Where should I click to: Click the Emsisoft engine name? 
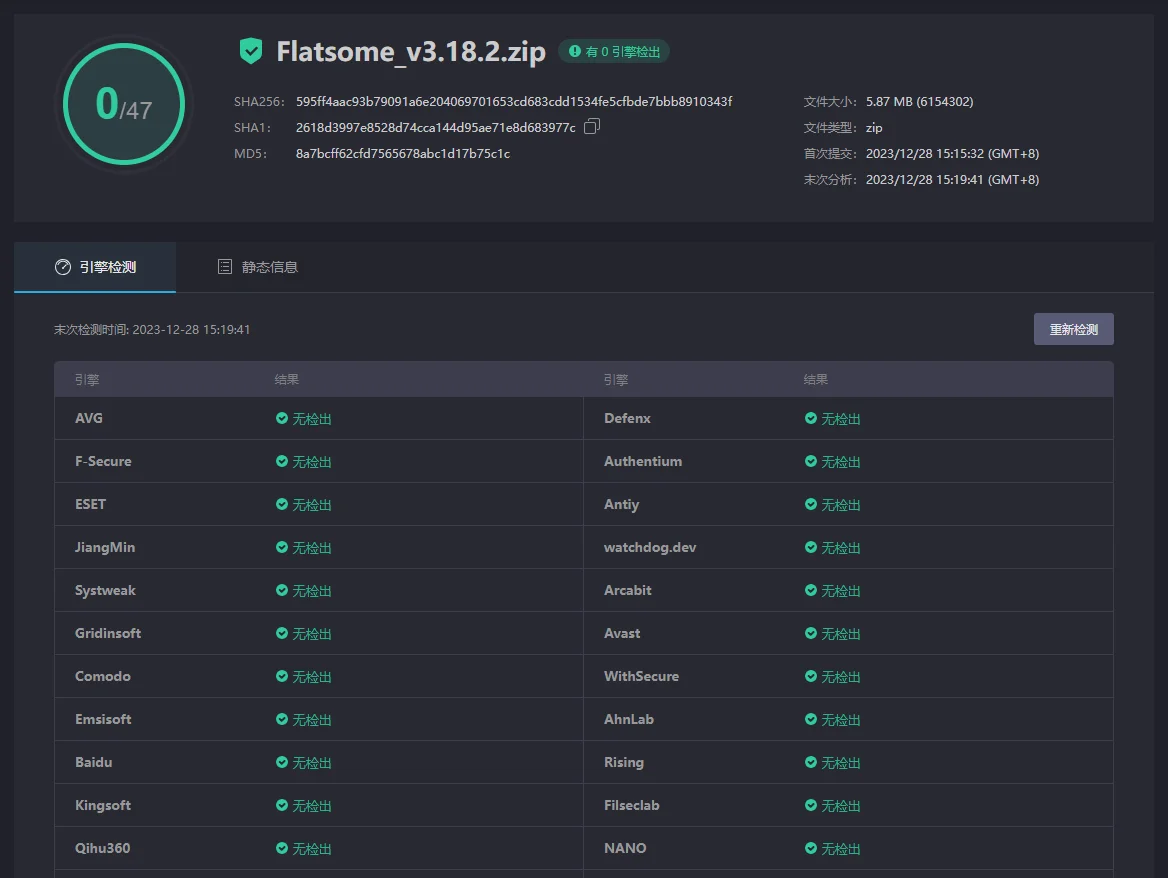click(x=103, y=719)
